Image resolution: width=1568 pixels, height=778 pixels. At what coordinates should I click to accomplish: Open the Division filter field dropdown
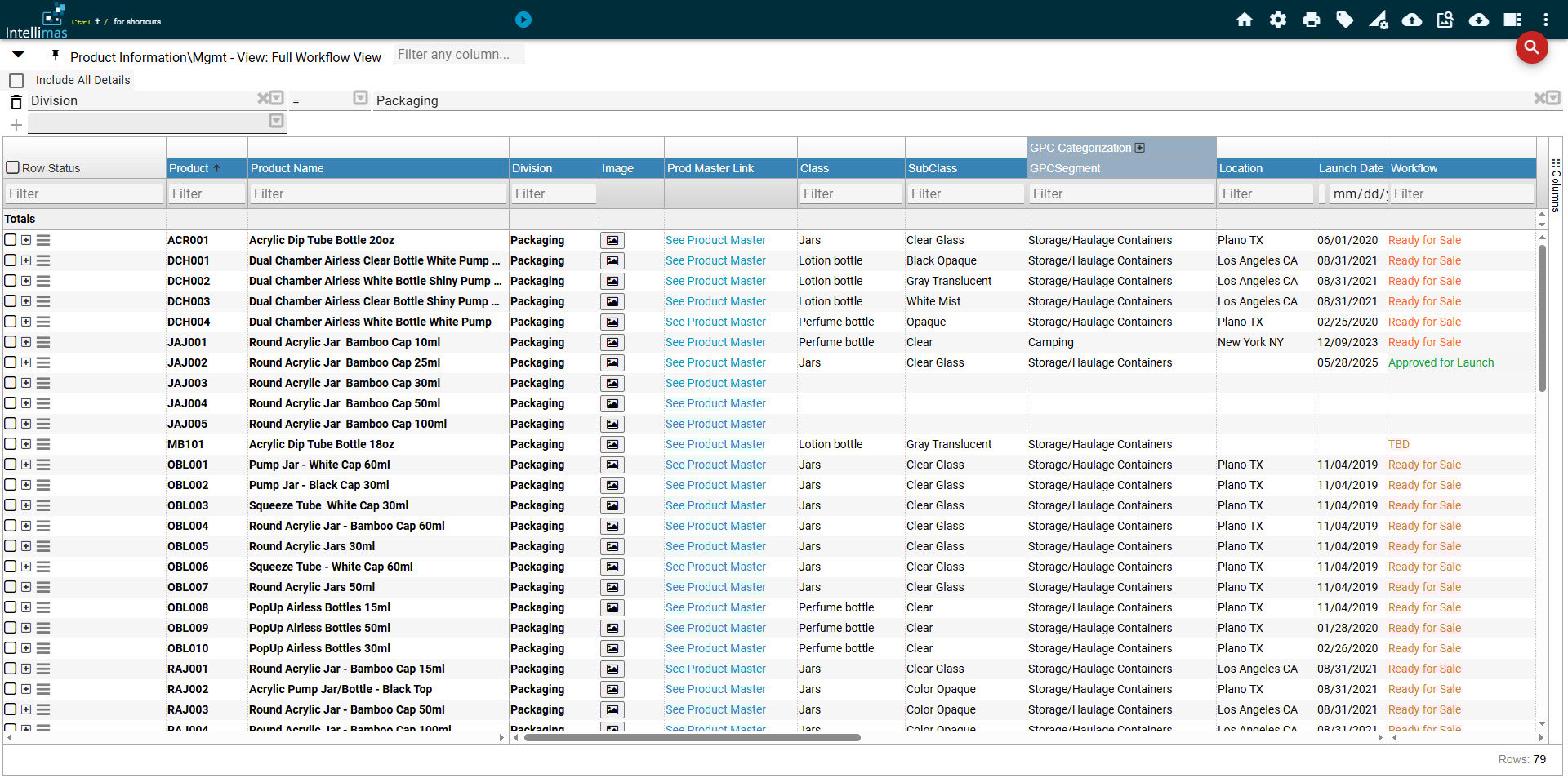(x=277, y=98)
